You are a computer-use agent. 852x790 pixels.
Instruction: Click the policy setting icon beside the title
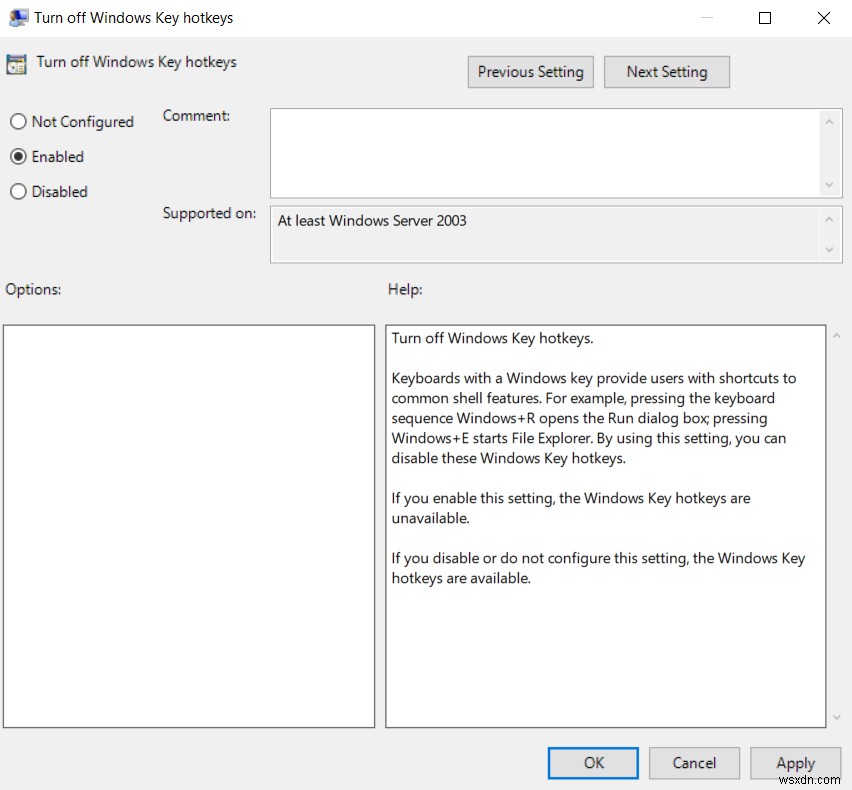[x=16, y=62]
